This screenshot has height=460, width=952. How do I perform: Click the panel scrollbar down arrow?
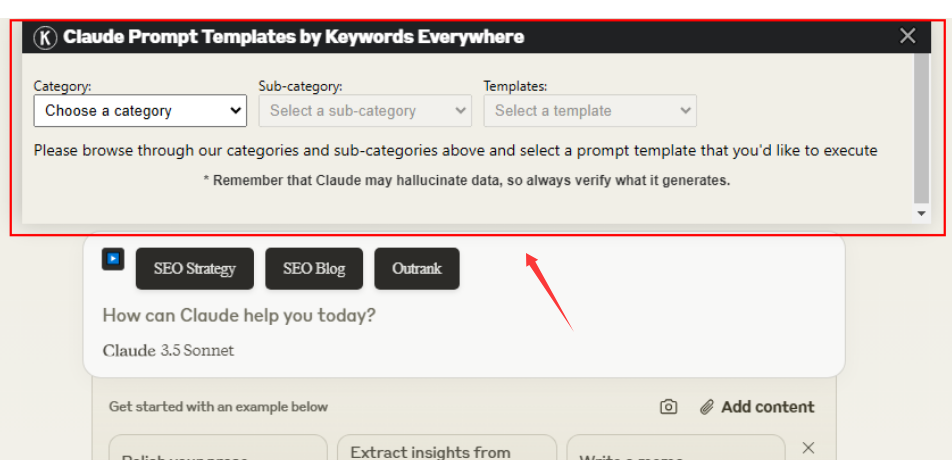tap(921, 214)
